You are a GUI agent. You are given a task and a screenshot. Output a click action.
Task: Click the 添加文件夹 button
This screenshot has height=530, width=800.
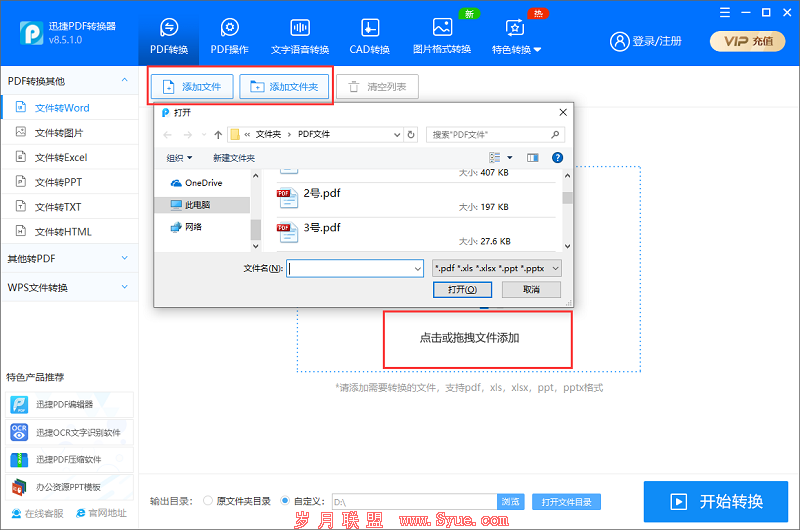click(284, 87)
